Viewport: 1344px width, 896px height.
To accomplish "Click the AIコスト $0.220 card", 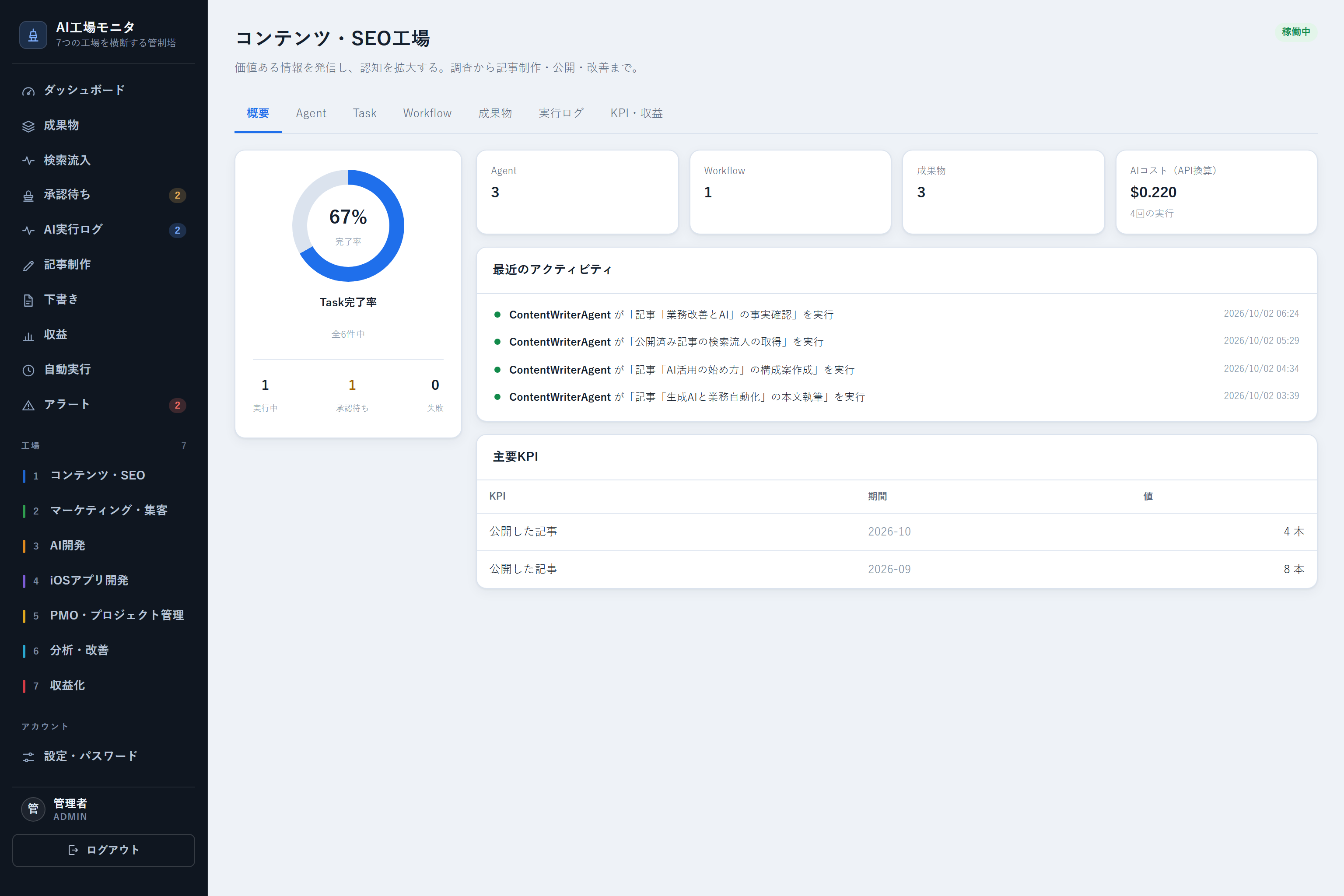I will pyautogui.click(x=1216, y=192).
